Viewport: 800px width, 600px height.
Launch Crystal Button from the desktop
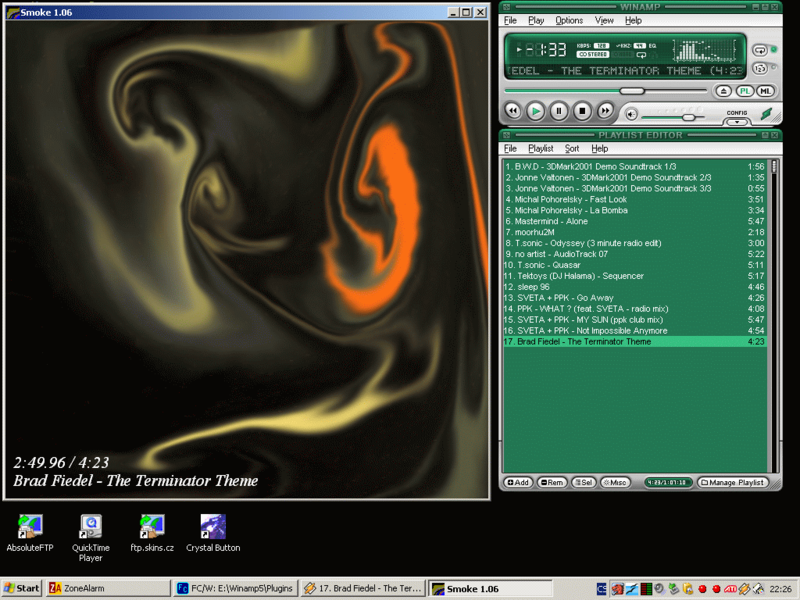pos(212,528)
